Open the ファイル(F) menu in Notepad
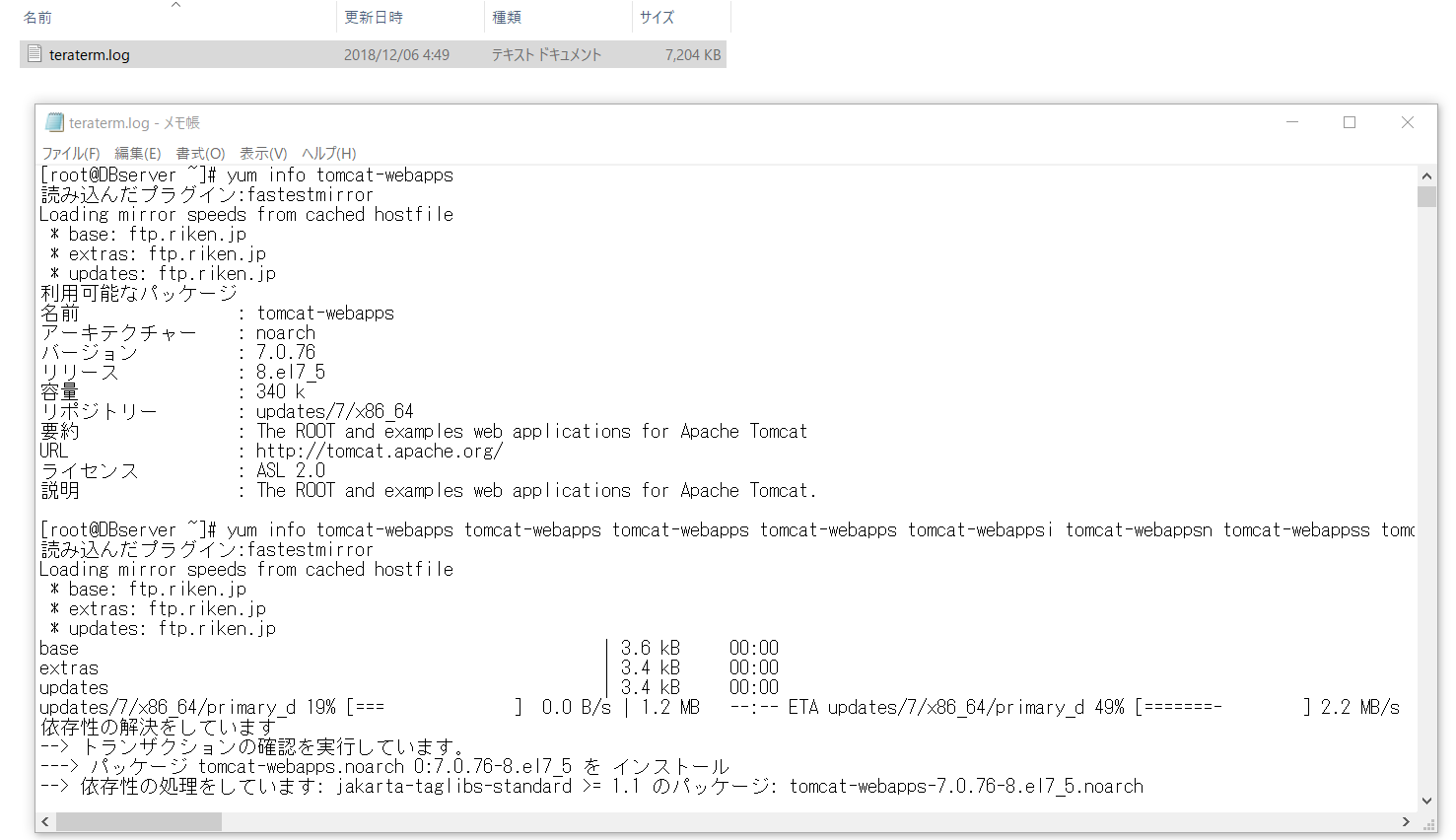This screenshot has height=840, width=1456. coord(71,153)
